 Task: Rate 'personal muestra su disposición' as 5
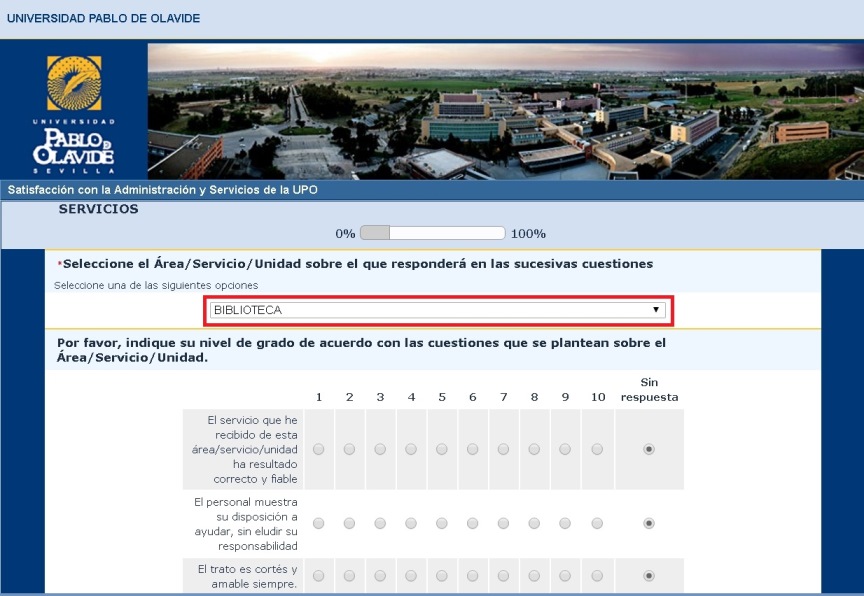point(442,523)
